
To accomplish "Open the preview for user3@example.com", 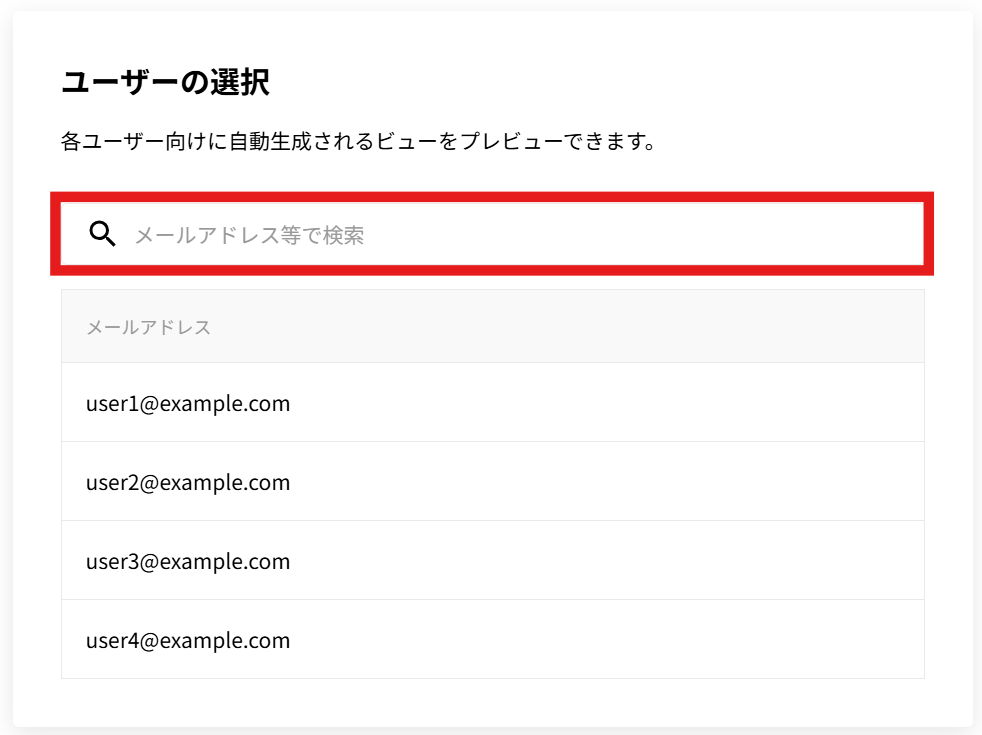I will (x=188, y=562).
